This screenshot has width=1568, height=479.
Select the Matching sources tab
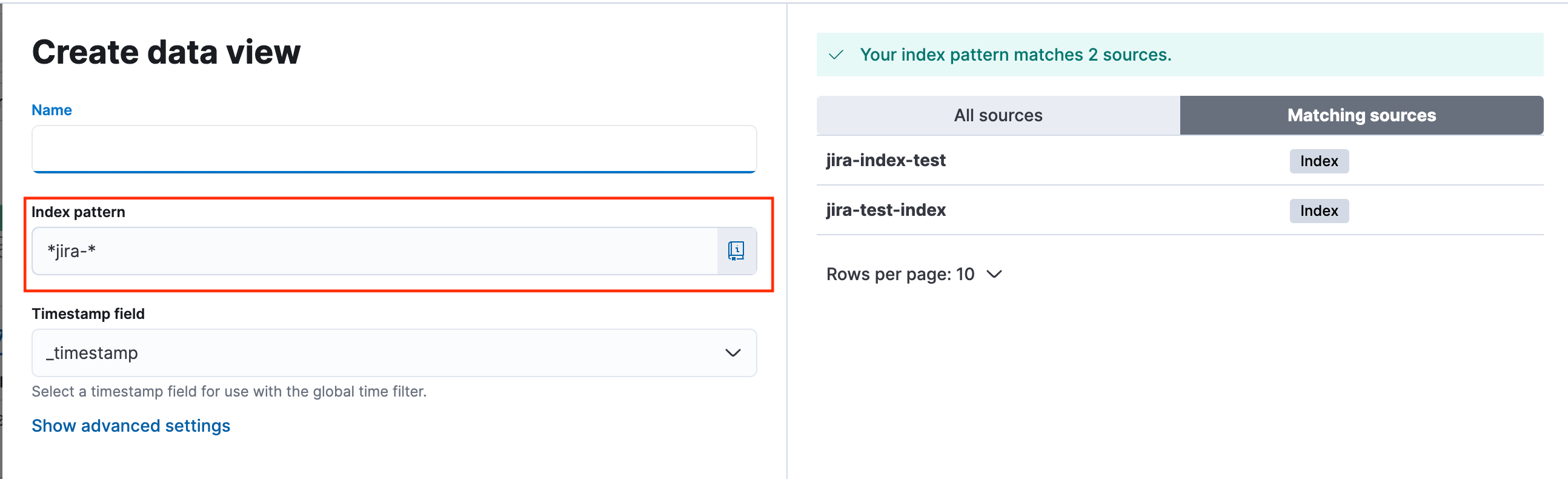[x=1361, y=115]
